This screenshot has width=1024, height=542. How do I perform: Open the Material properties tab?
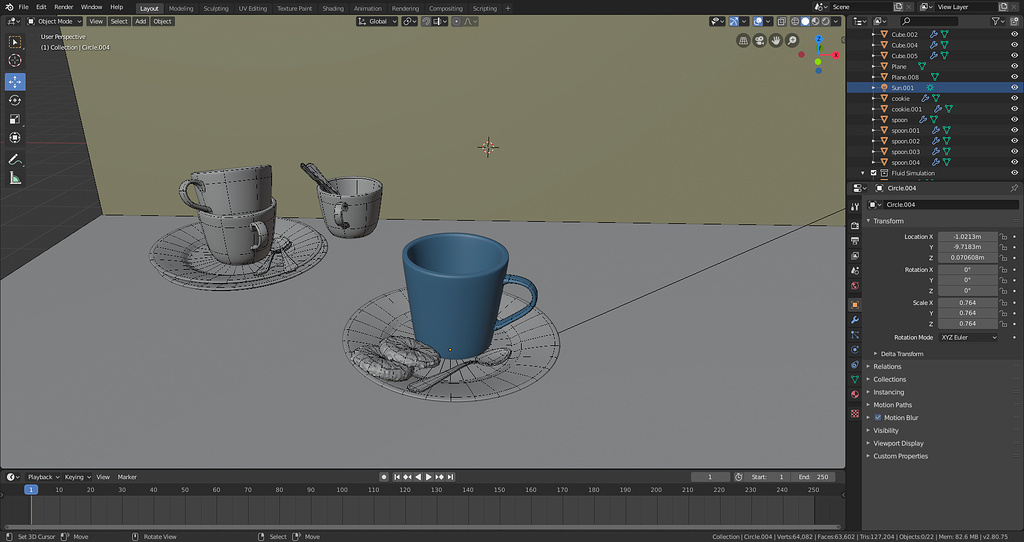pyautogui.click(x=855, y=394)
